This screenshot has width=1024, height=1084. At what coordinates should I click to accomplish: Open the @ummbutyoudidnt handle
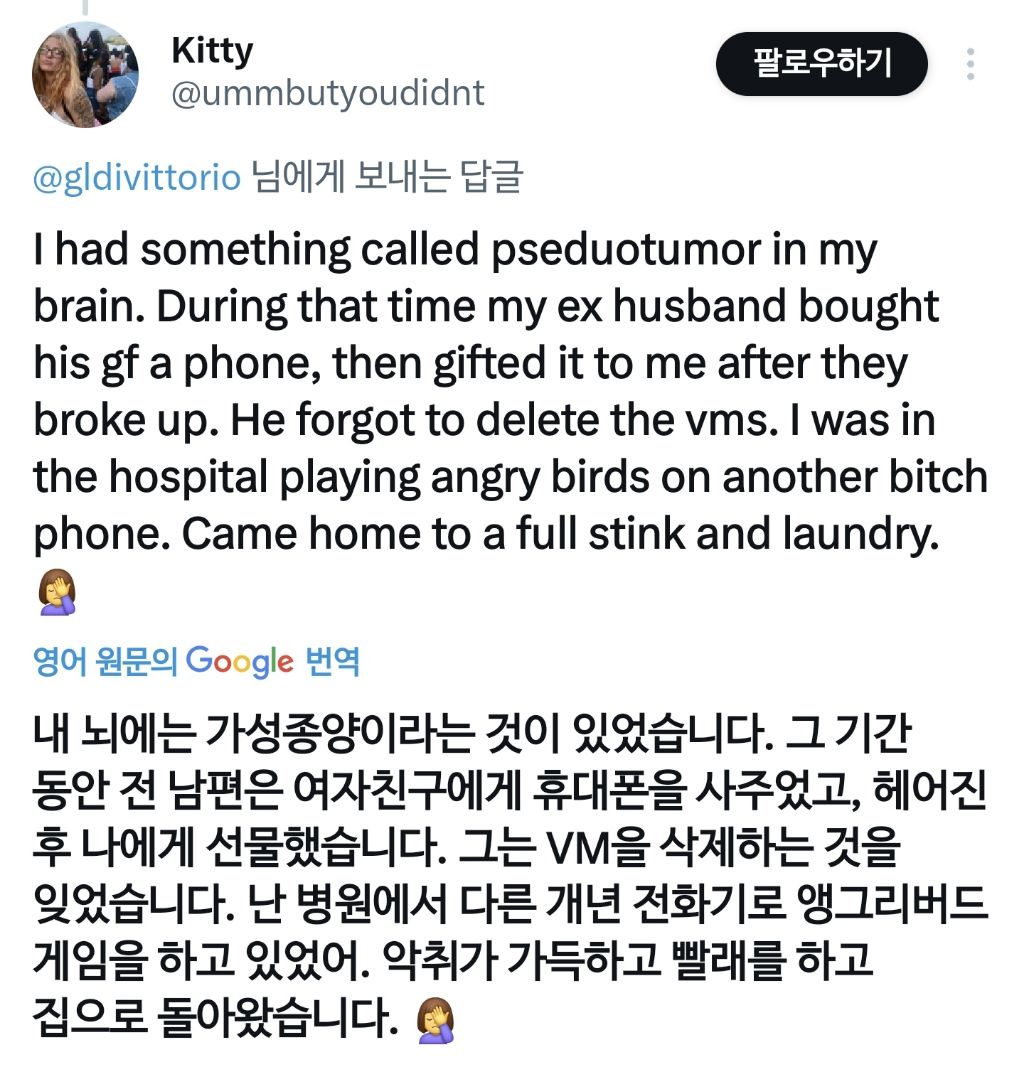328,93
